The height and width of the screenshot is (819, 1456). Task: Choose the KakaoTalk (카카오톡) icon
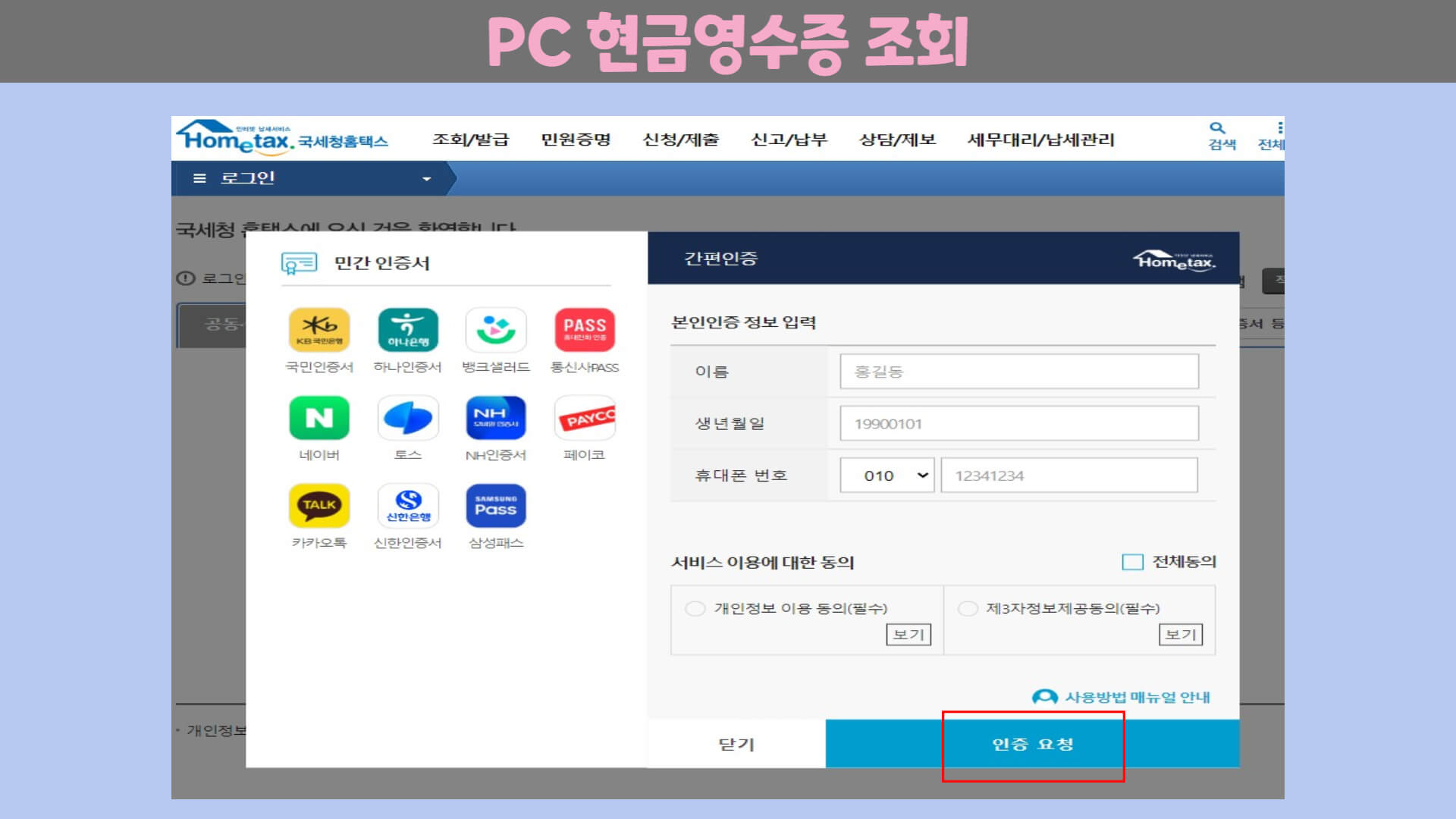tap(319, 506)
